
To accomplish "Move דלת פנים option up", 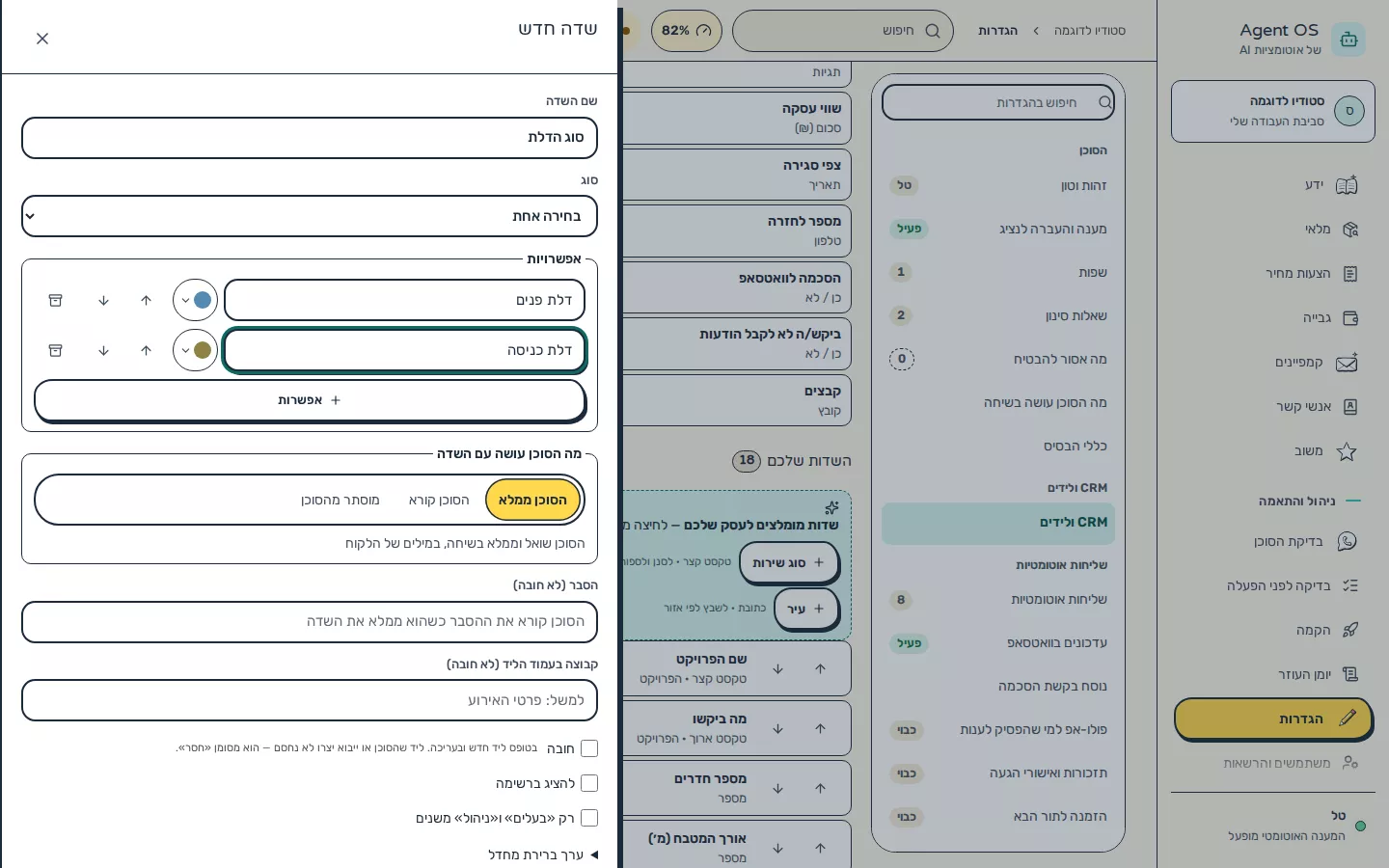I will (x=147, y=301).
